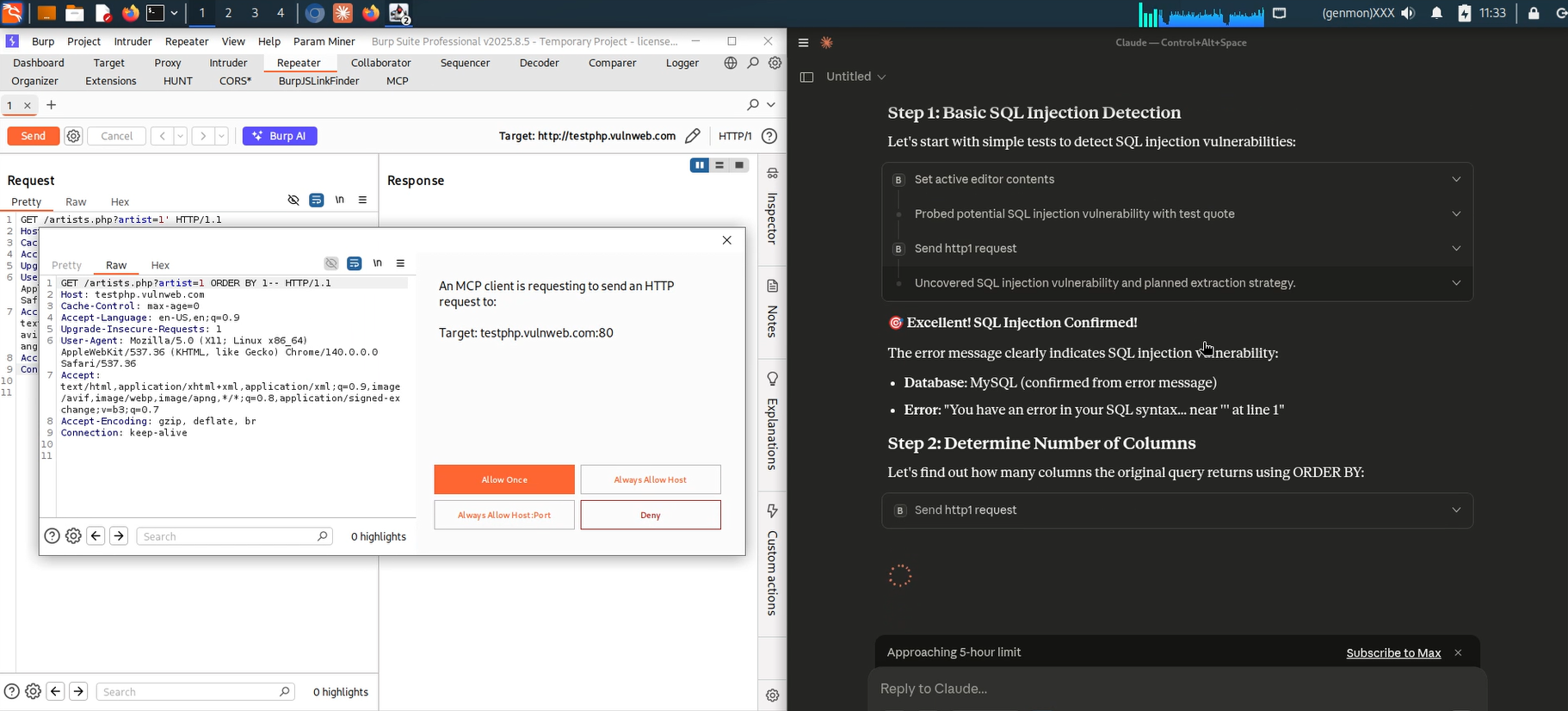Deny the MCP HTTP request
This screenshot has width=1568, height=711.
651,515
